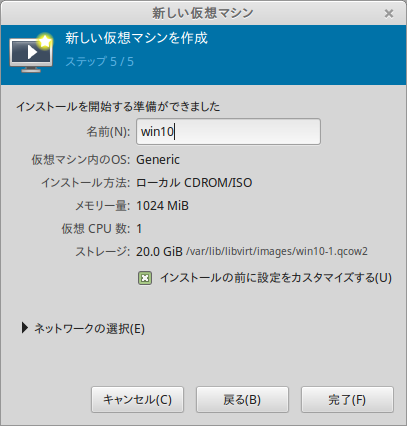Screen dimensions: 407x426
Task: Click the インストールを開始する準備ができました message
Action: pyautogui.click(x=118, y=107)
